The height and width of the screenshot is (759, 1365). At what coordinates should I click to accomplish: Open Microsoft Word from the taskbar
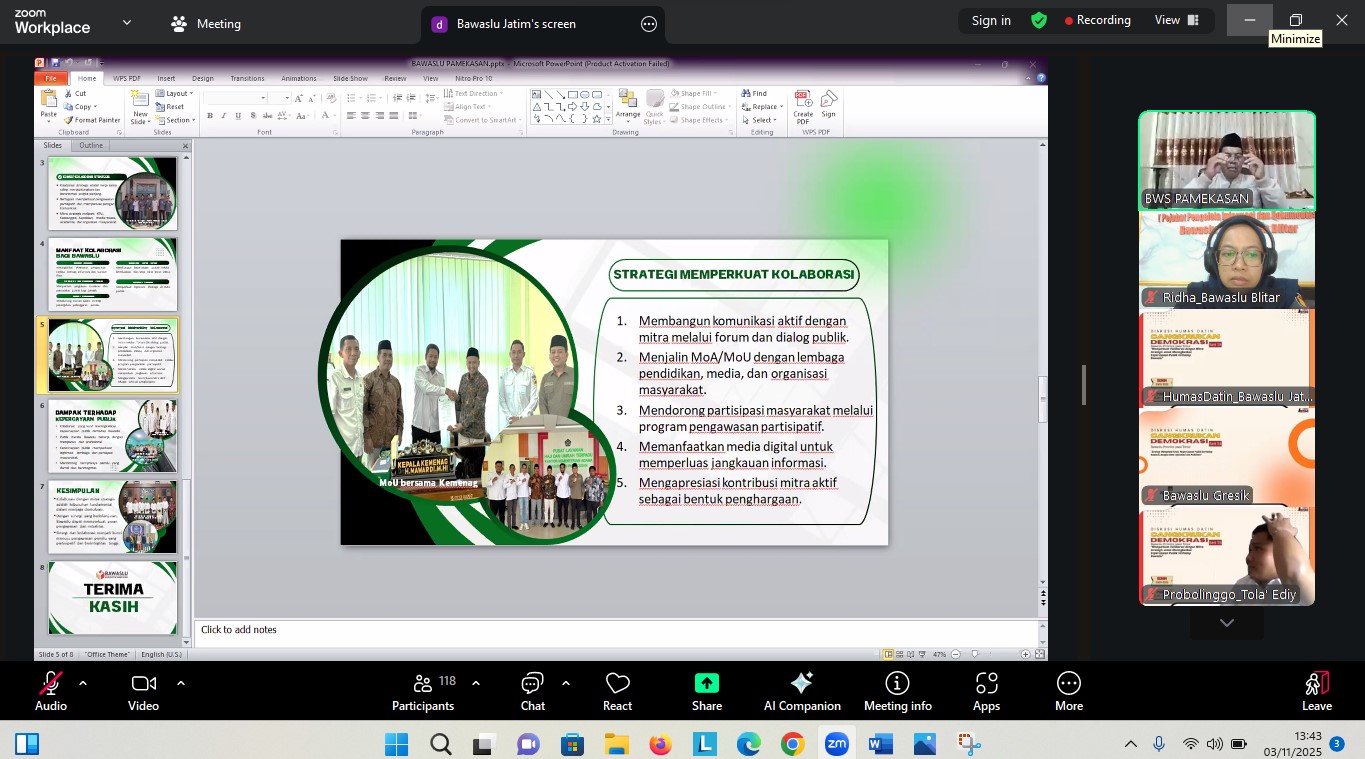click(x=880, y=744)
